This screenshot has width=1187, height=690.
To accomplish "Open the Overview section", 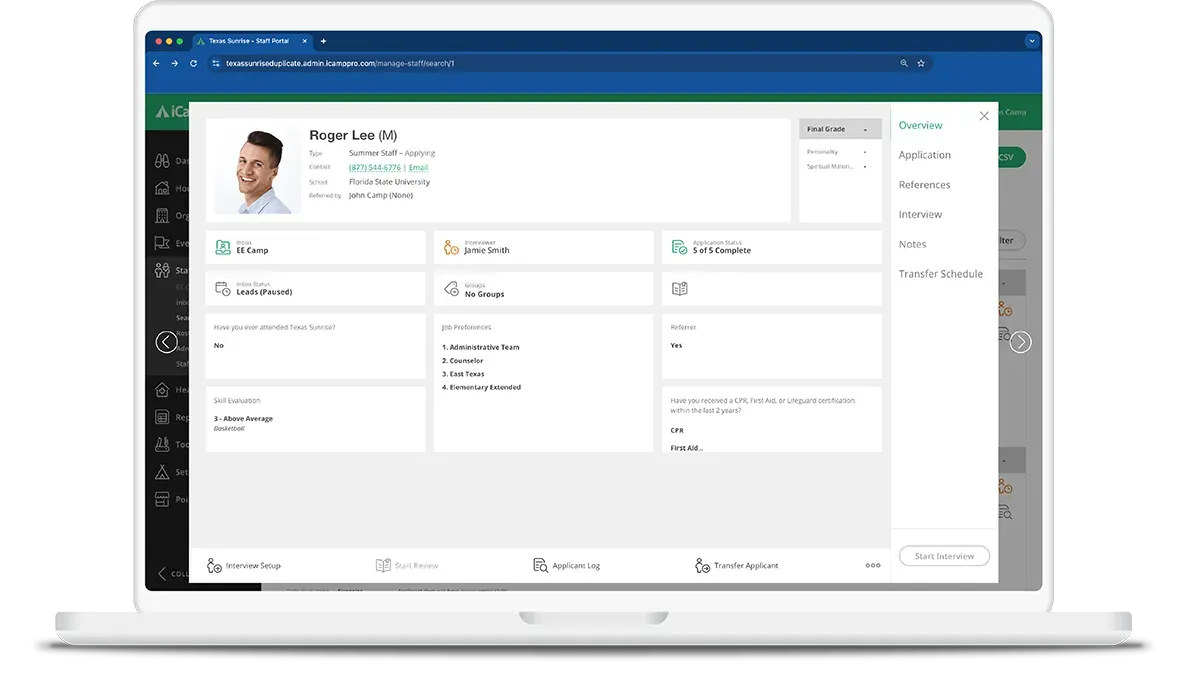I will click(920, 125).
